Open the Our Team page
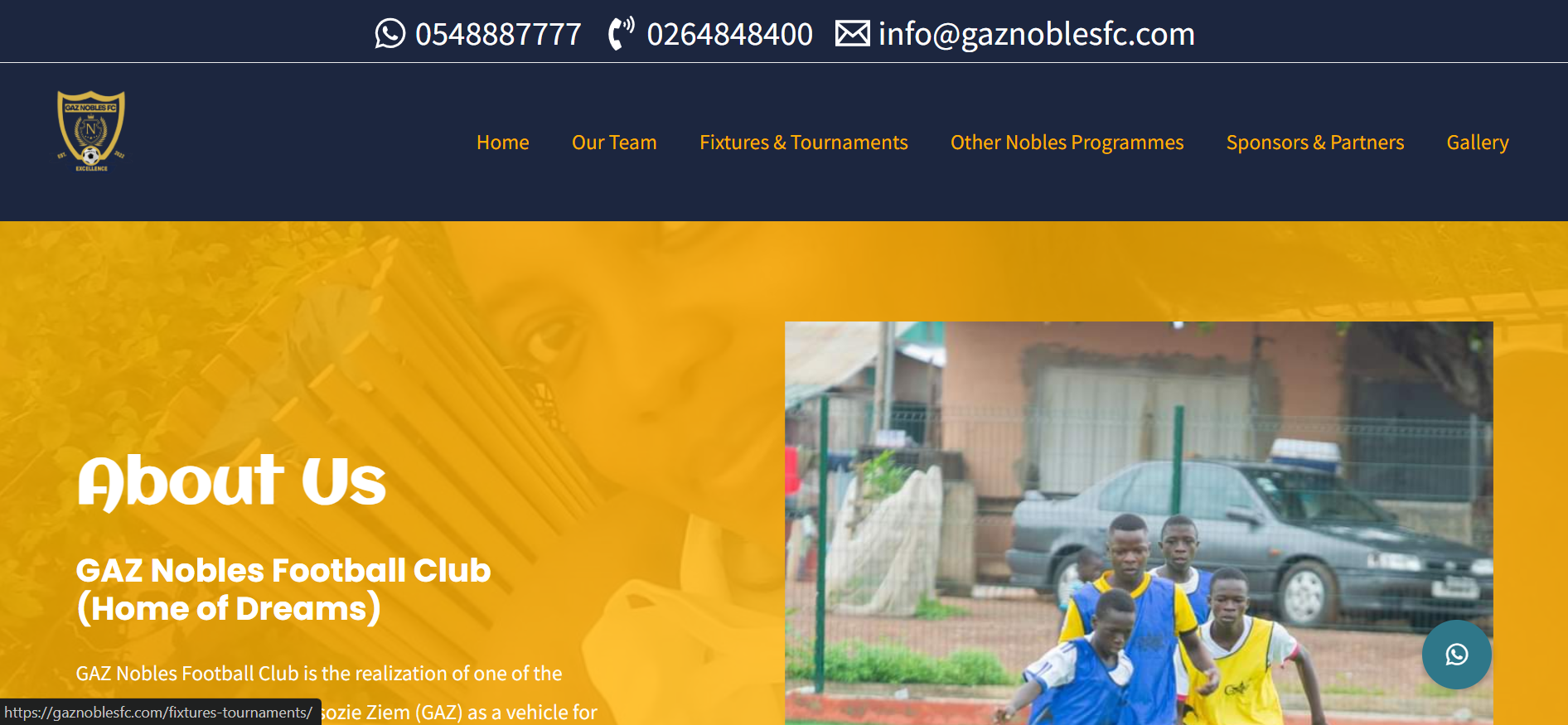Screen dimensions: 1568x725 pos(614,143)
